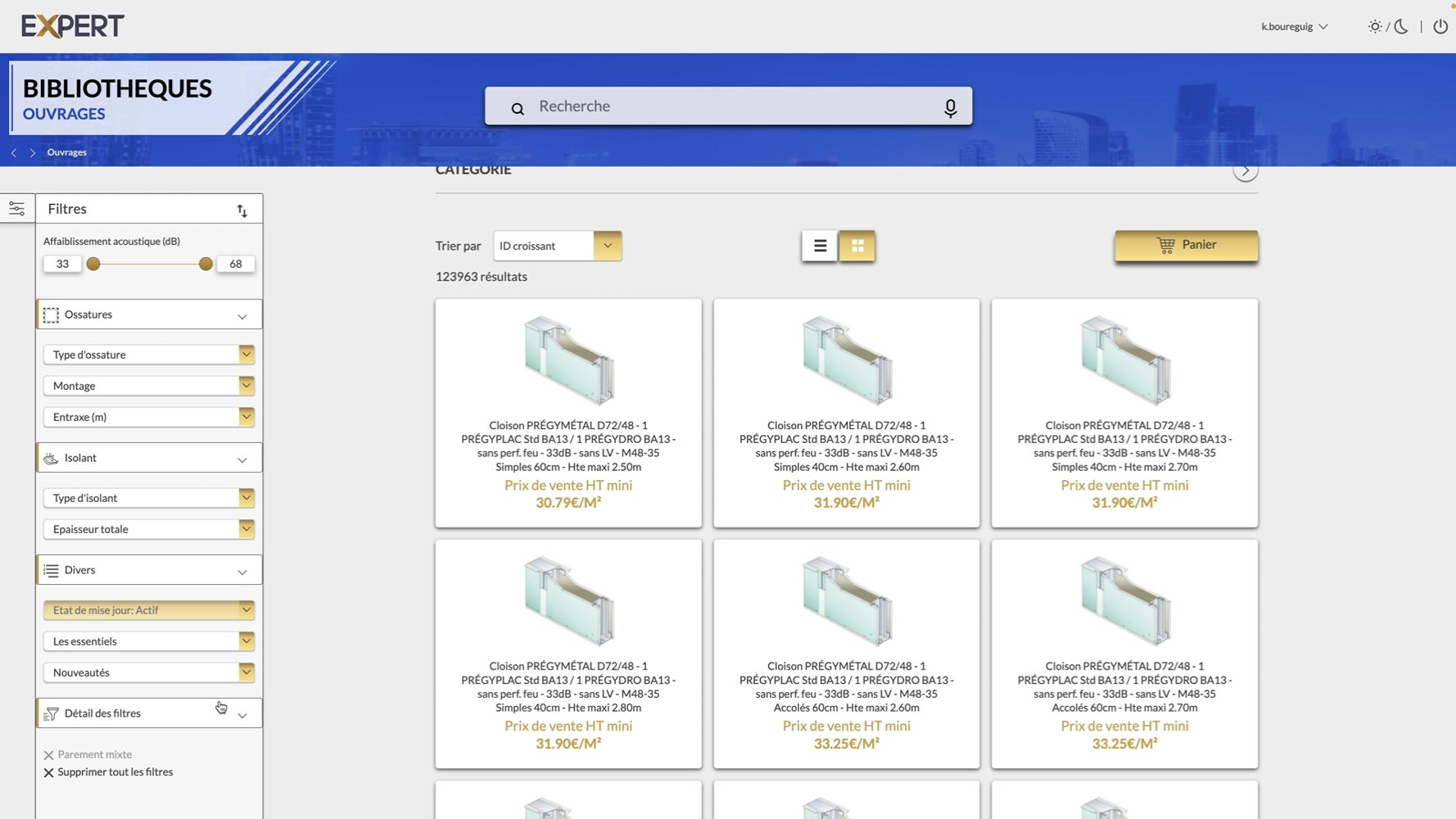Switch to list view layout

point(819,246)
